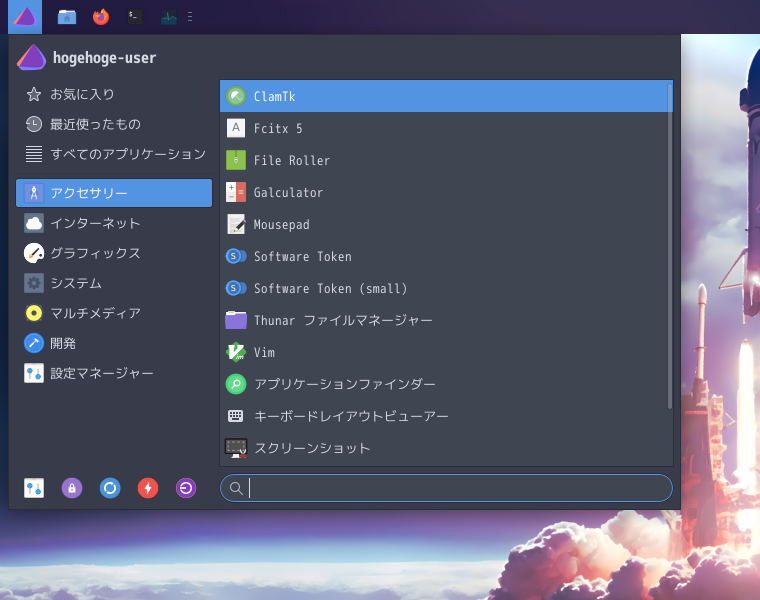Click the red power icon

pos(148,488)
